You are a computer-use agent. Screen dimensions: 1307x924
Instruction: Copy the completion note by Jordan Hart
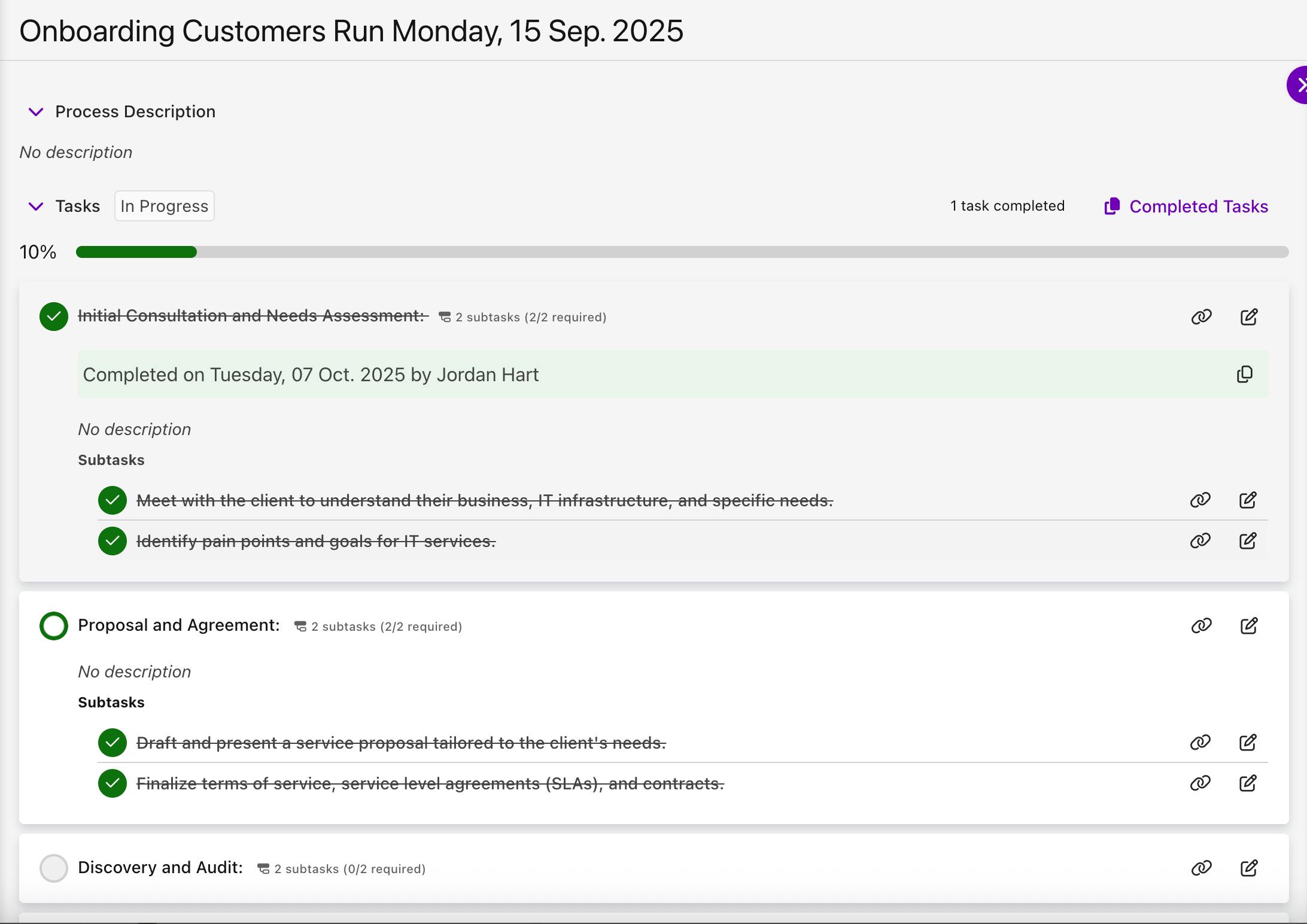(x=1244, y=375)
